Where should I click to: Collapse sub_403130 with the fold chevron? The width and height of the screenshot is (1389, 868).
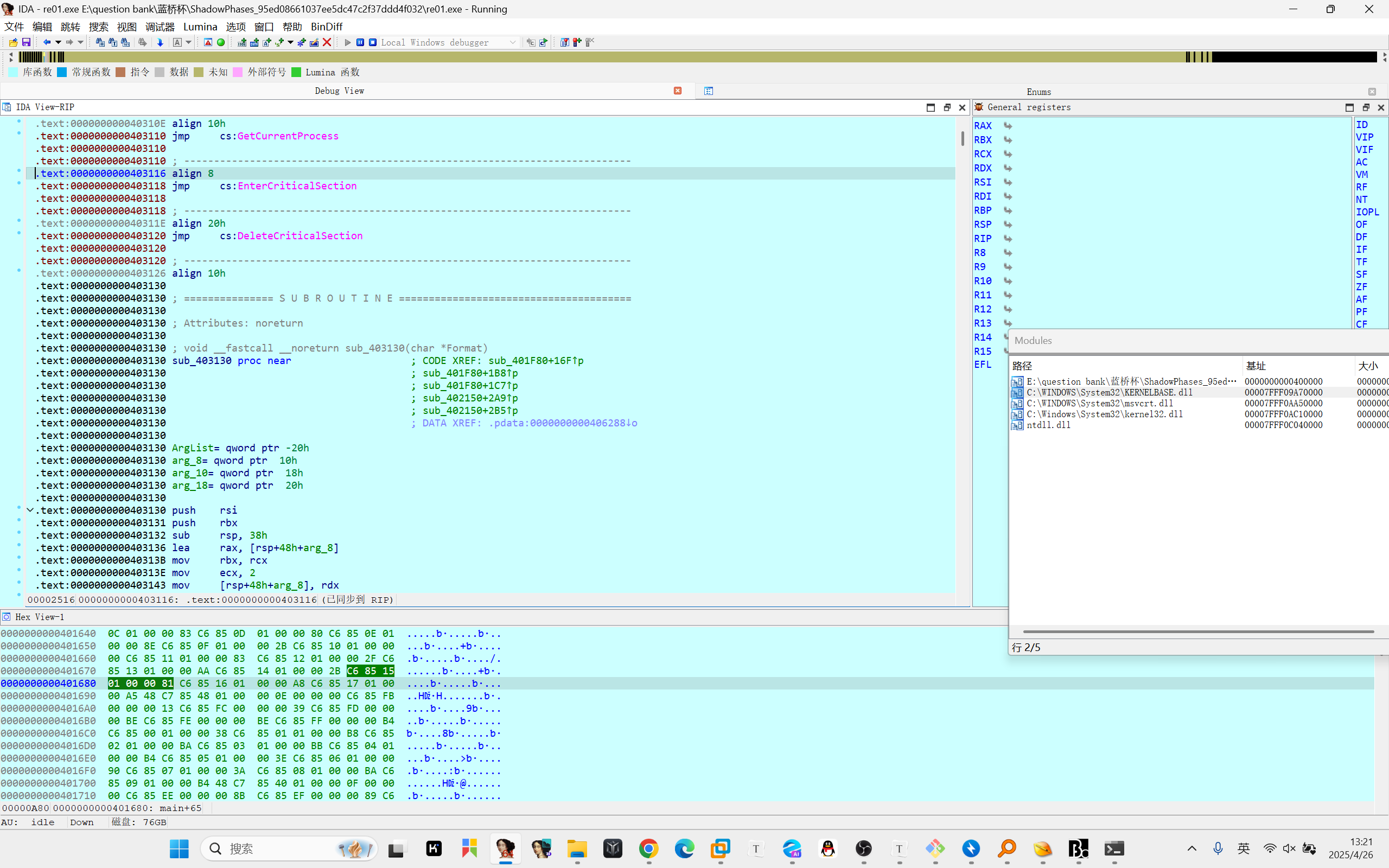point(30,510)
